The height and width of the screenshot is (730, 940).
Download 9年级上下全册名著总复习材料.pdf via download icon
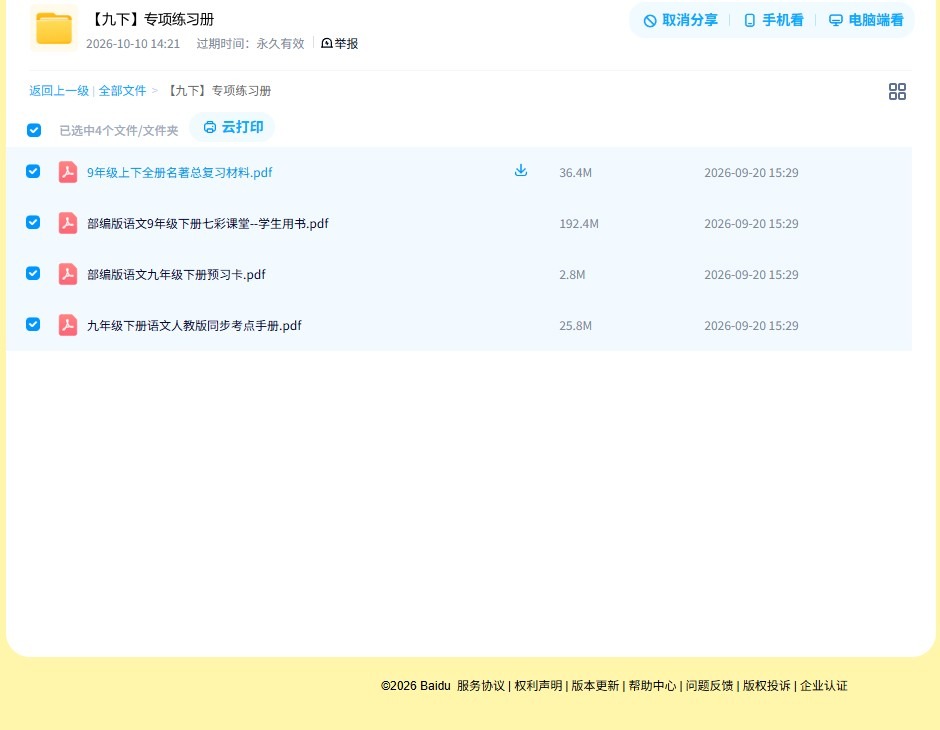click(x=520, y=171)
